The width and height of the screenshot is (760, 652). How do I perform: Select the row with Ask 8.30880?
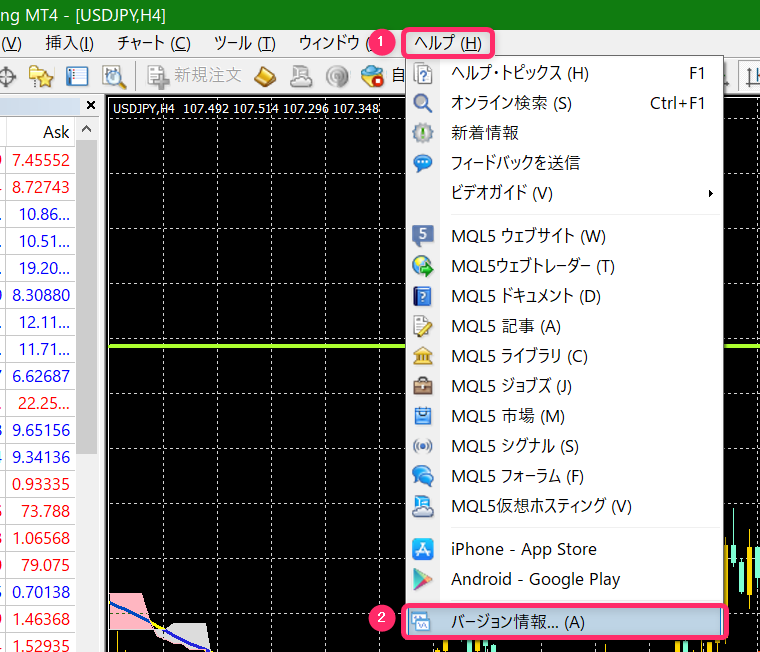37,295
